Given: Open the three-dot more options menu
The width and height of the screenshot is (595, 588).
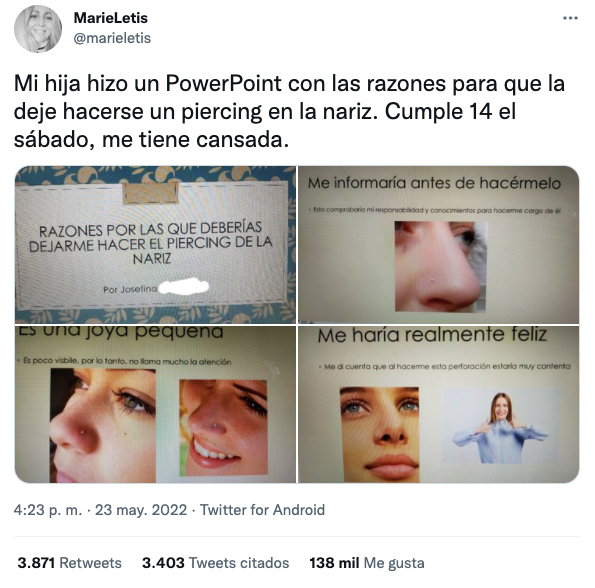Looking at the screenshot, I should (x=570, y=18).
